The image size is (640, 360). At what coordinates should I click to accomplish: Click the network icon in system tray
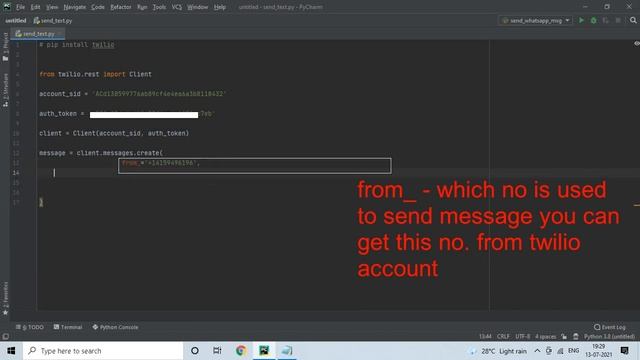560,351
